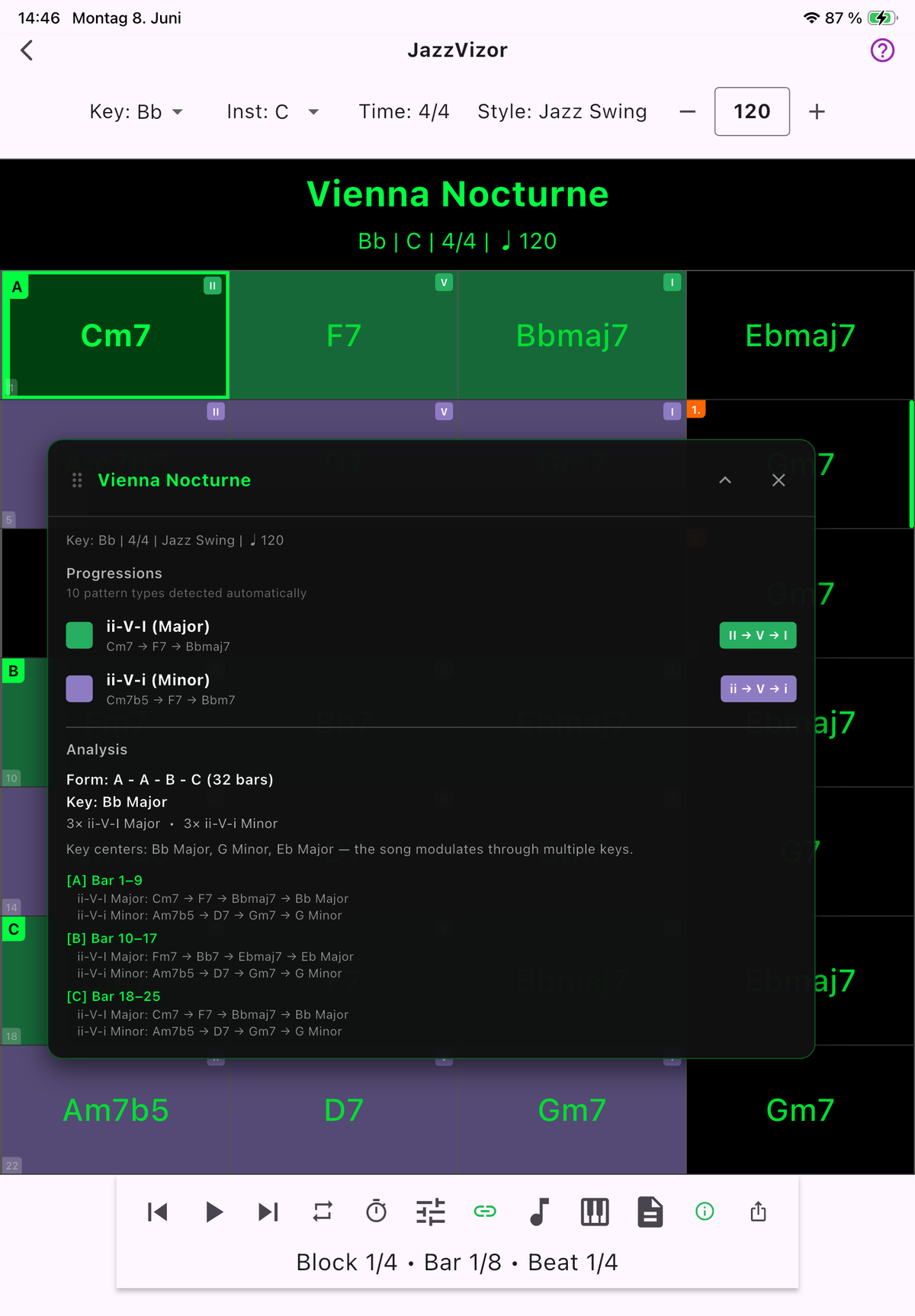
Task: Open the mixer sliders settings
Action: pyautogui.click(x=431, y=1212)
